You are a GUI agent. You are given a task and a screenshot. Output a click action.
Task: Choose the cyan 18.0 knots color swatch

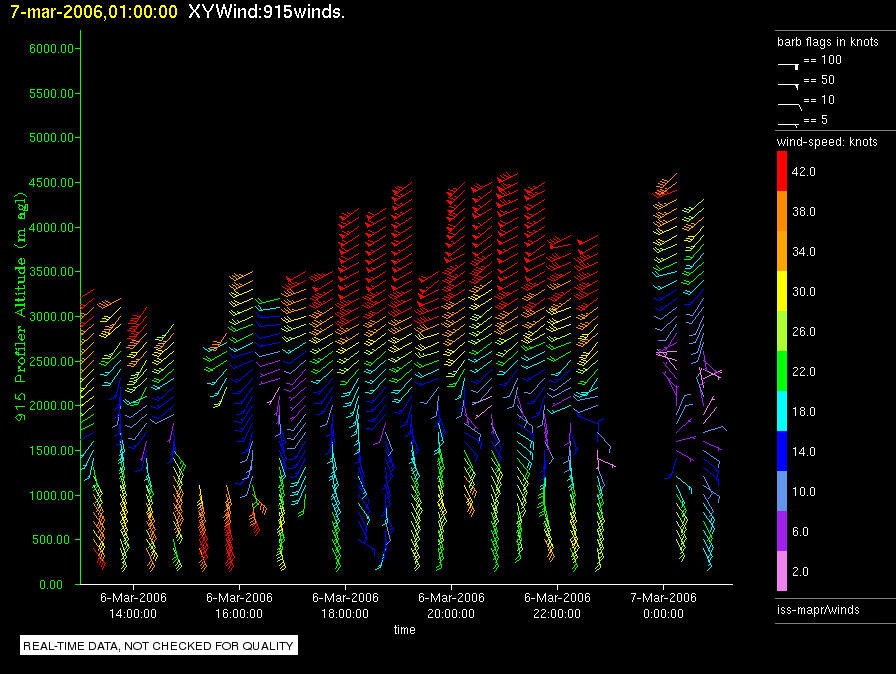click(782, 412)
